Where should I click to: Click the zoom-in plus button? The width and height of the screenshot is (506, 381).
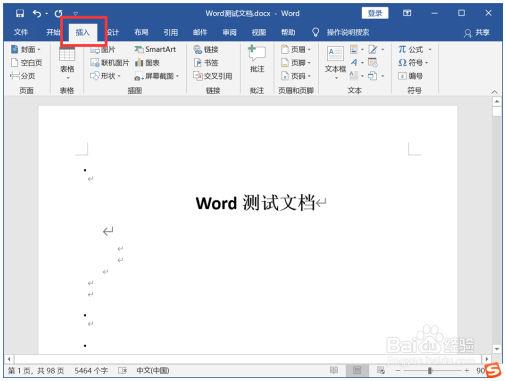(467, 370)
